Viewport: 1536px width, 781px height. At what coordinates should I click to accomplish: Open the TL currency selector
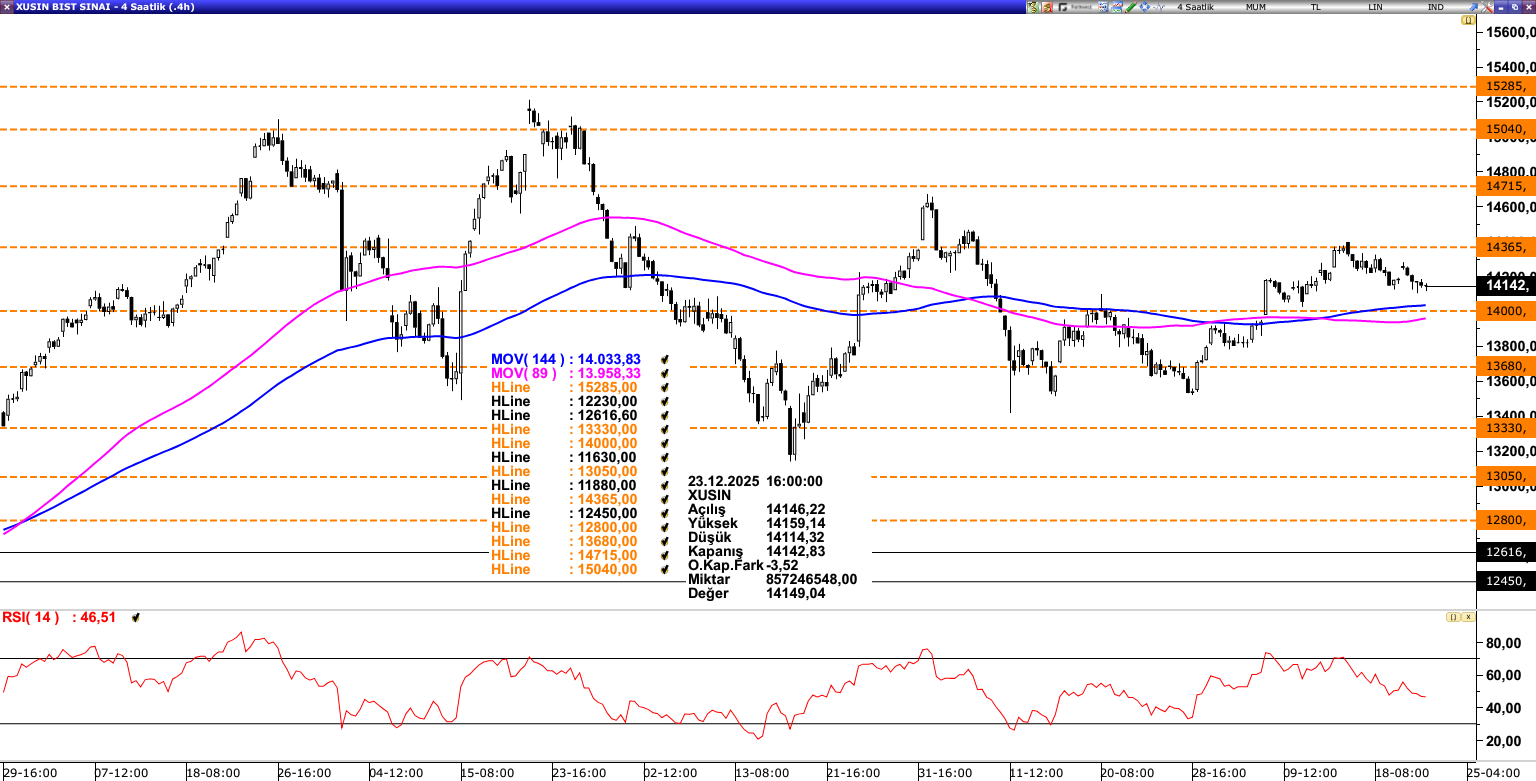point(1316,7)
